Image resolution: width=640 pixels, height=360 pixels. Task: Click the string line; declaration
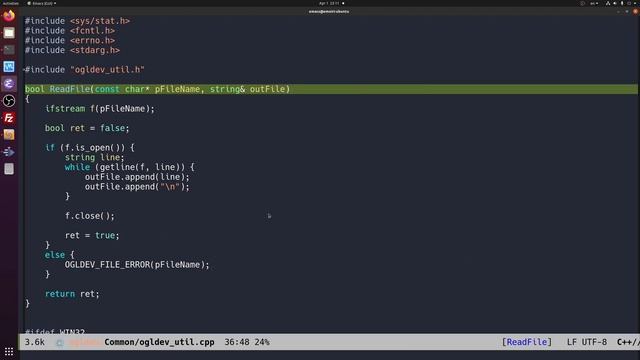(x=94, y=158)
